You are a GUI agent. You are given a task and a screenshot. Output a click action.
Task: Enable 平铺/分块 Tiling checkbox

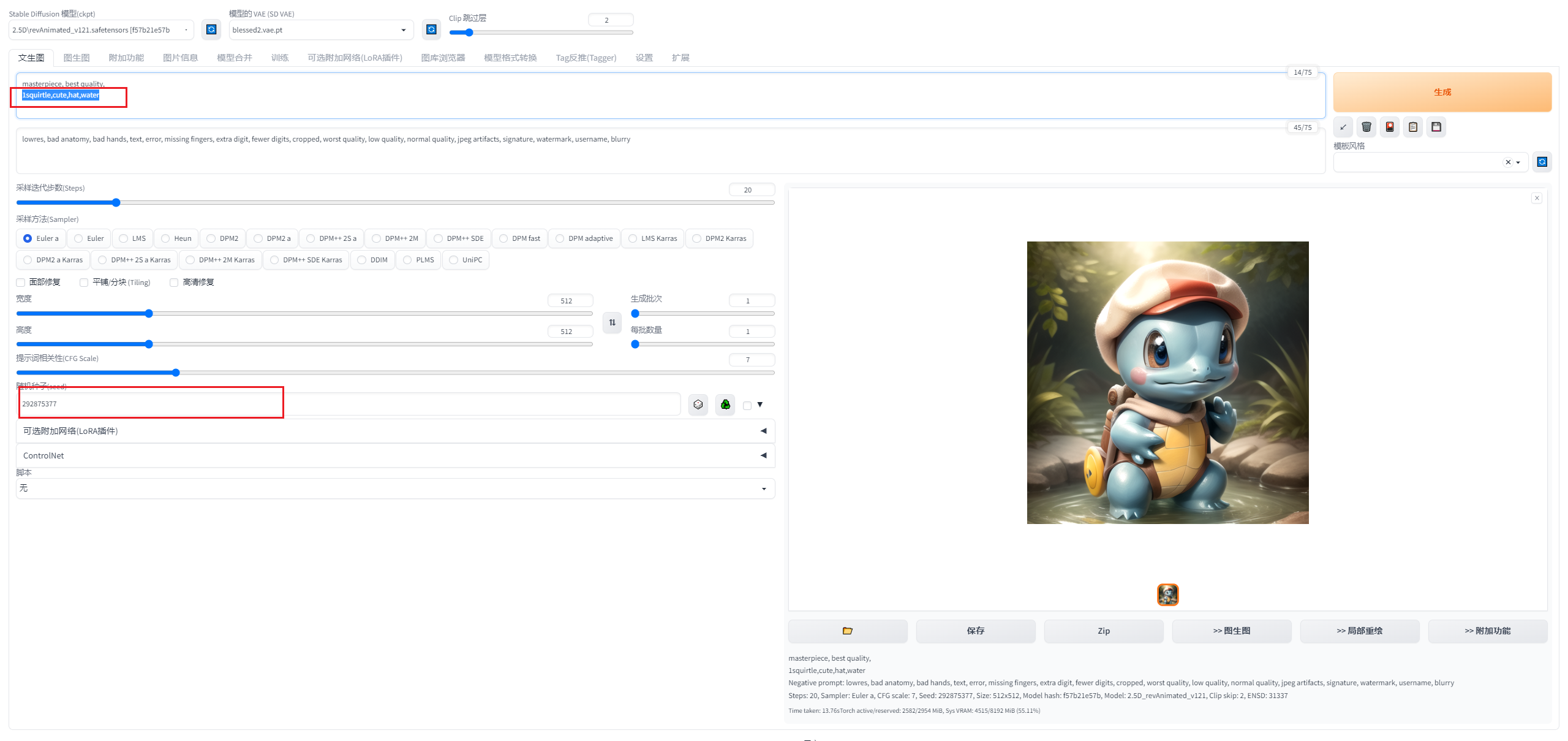[84, 283]
